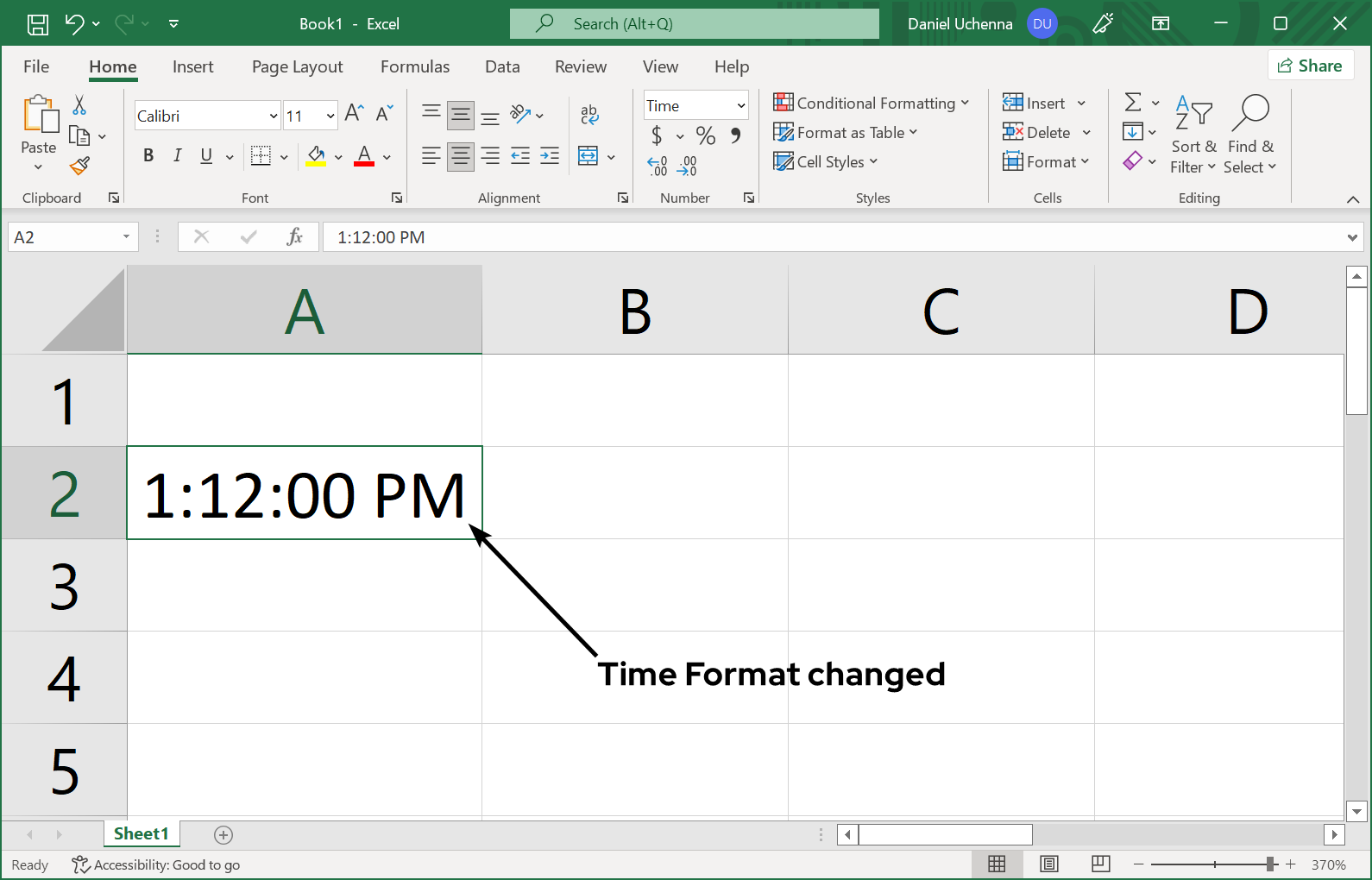Toggle Italic formatting

click(177, 155)
